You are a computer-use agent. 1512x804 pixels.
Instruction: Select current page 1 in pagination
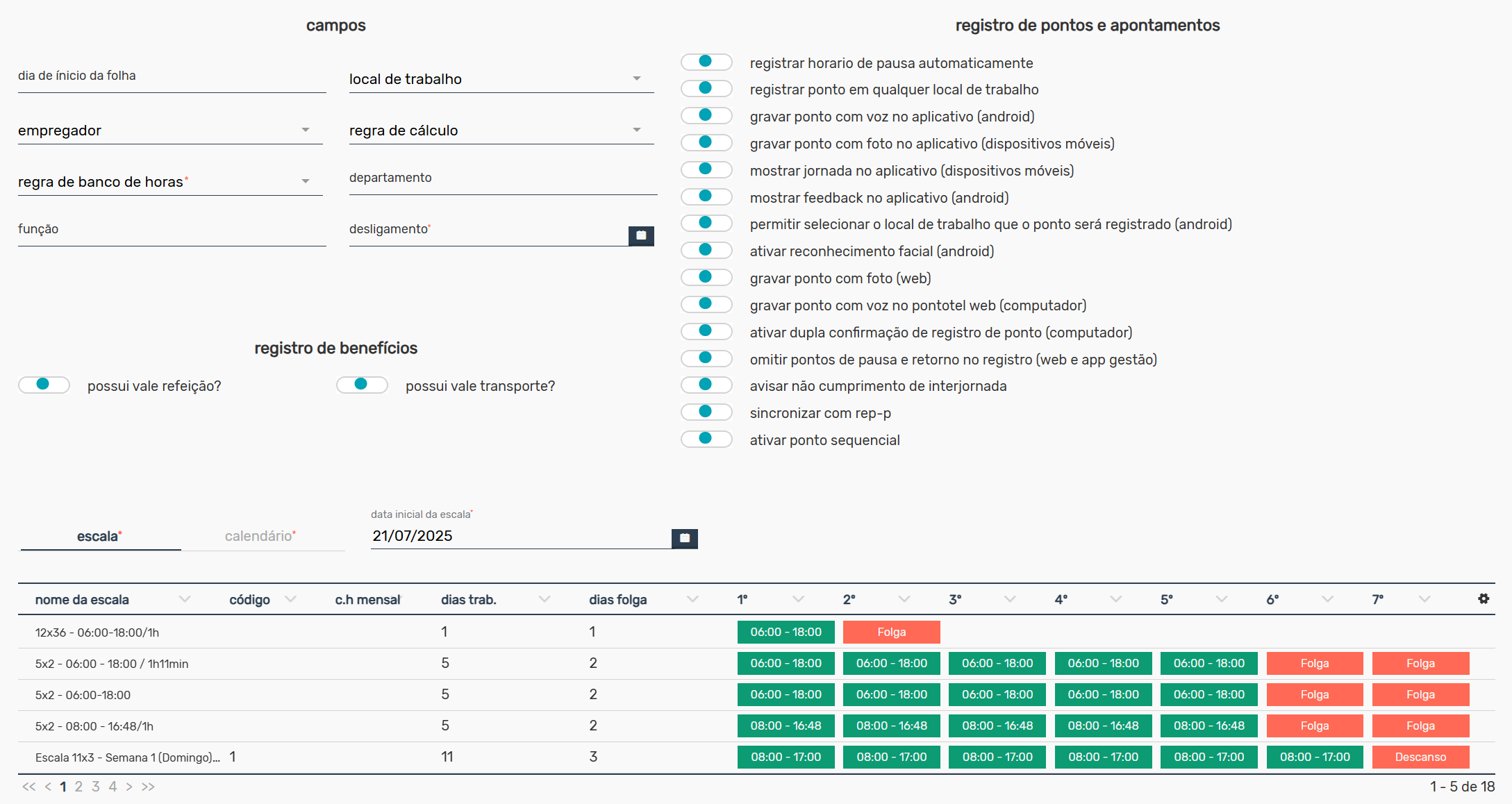point(63,787)
